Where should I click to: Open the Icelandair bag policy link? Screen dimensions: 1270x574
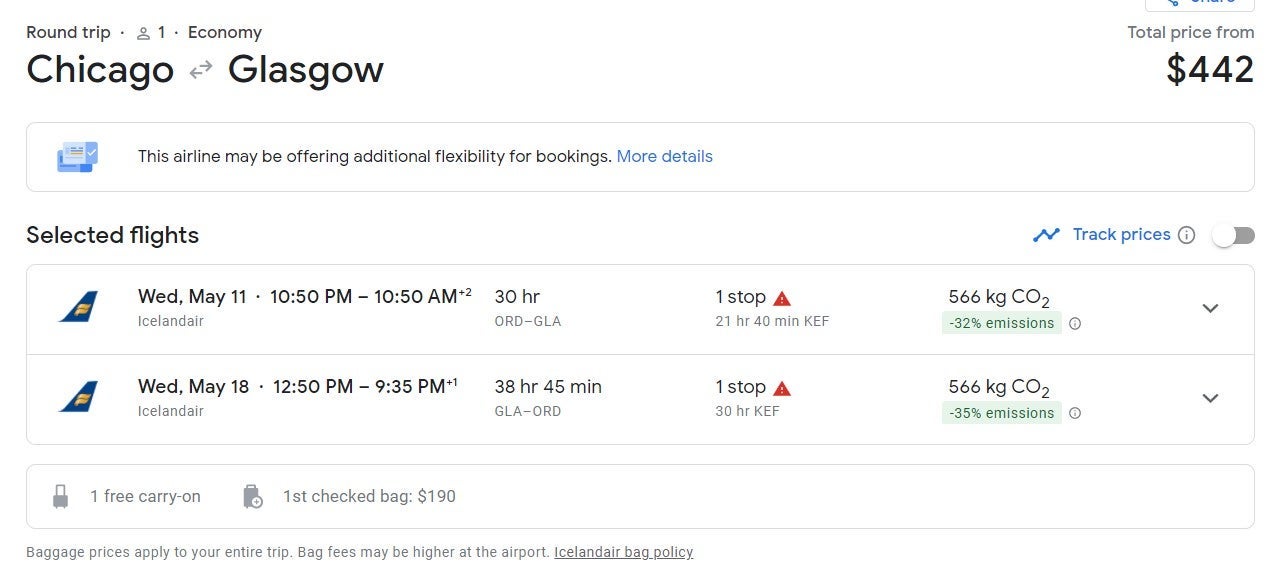tap(623, 552)
